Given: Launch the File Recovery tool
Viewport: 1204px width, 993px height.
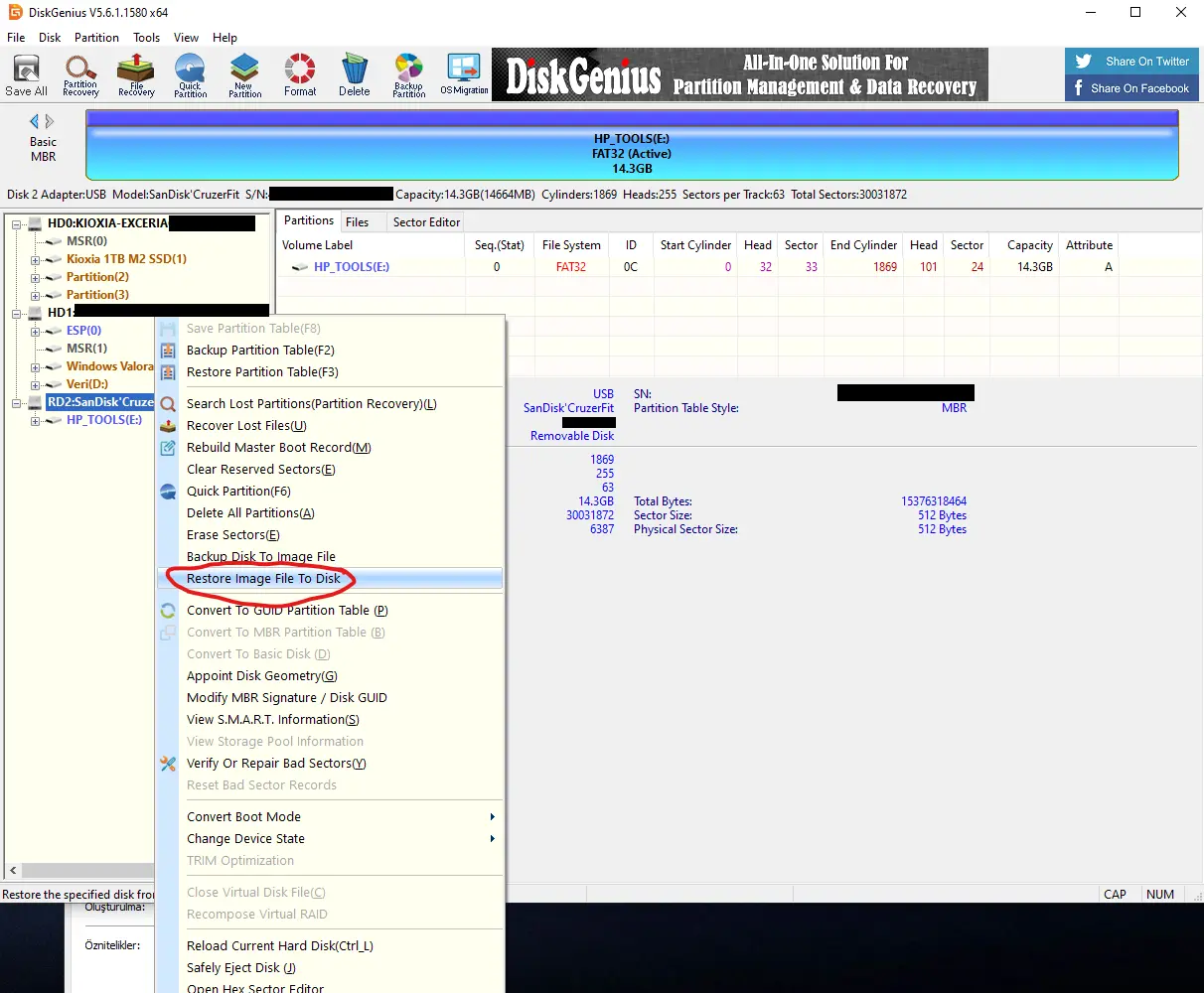Looking at the screenshot, I should coord(136,75).
